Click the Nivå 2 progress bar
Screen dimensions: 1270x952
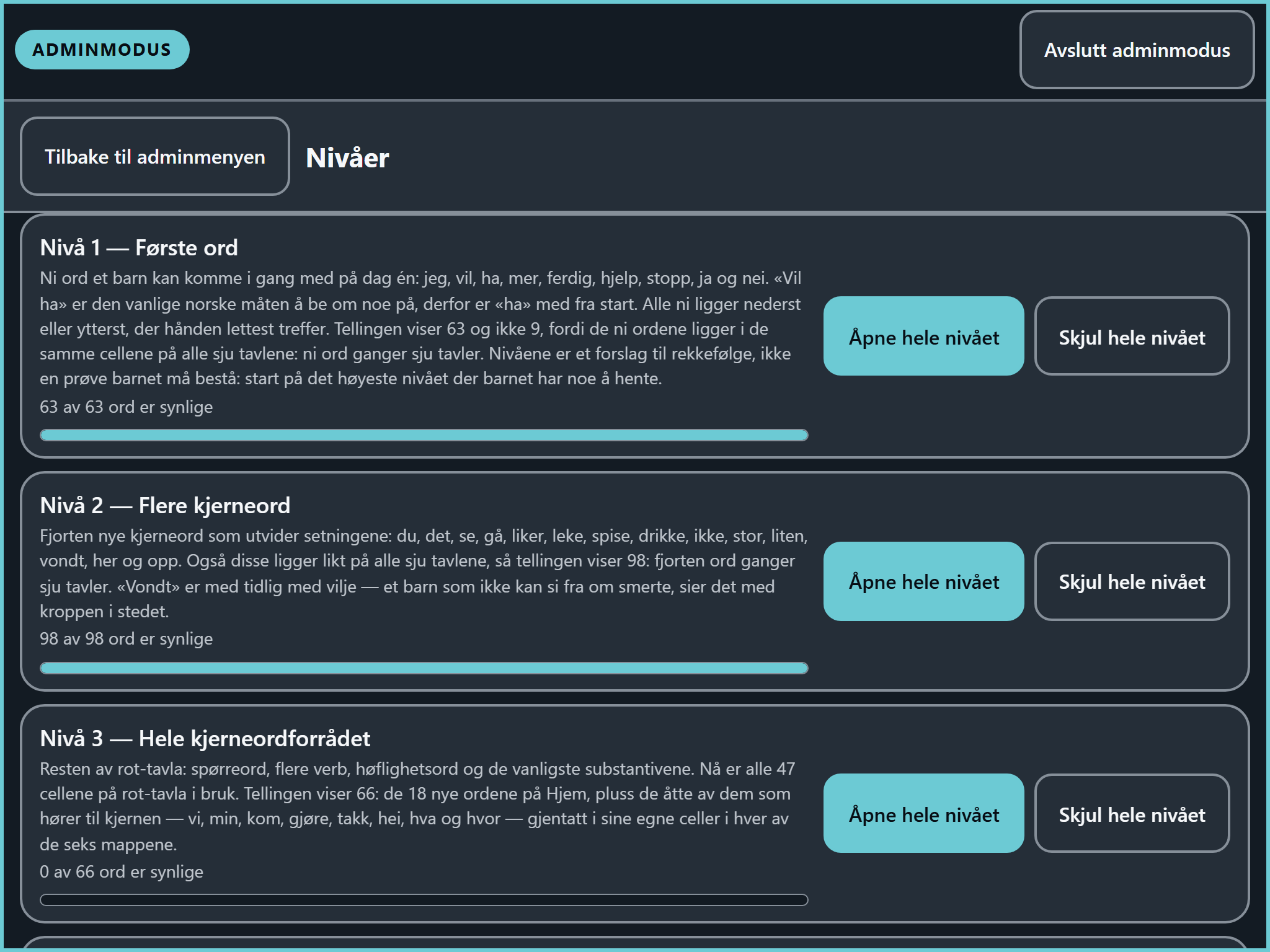[424, 668]
